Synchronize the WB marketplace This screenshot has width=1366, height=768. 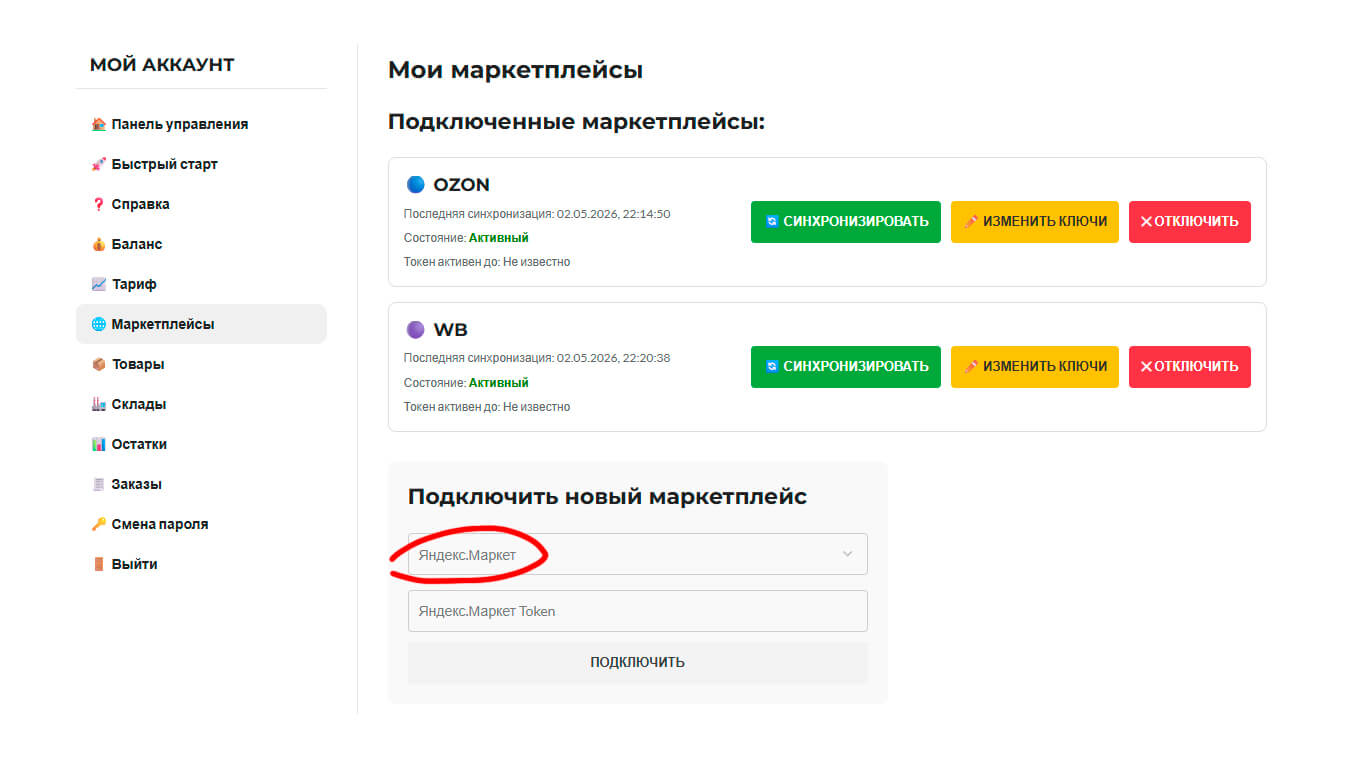click(846, 367)
